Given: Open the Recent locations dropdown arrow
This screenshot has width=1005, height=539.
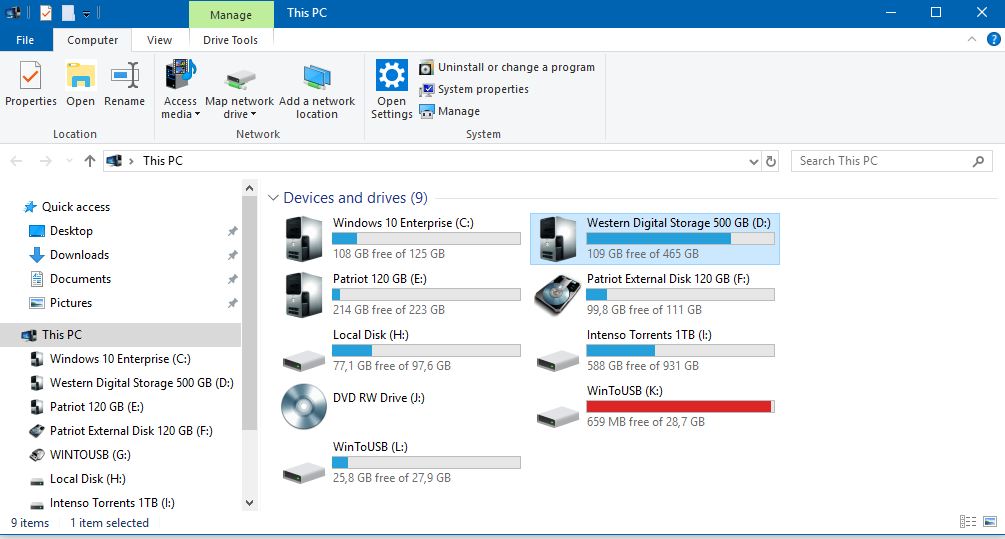Looking at the screenshot, I should 69,161.
